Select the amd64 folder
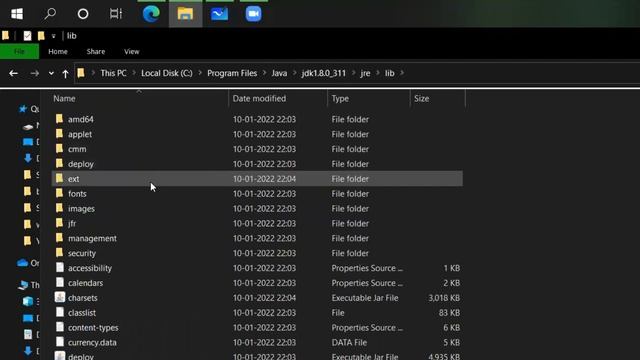This screenshot has height=360, width=640. coord(81,119)
